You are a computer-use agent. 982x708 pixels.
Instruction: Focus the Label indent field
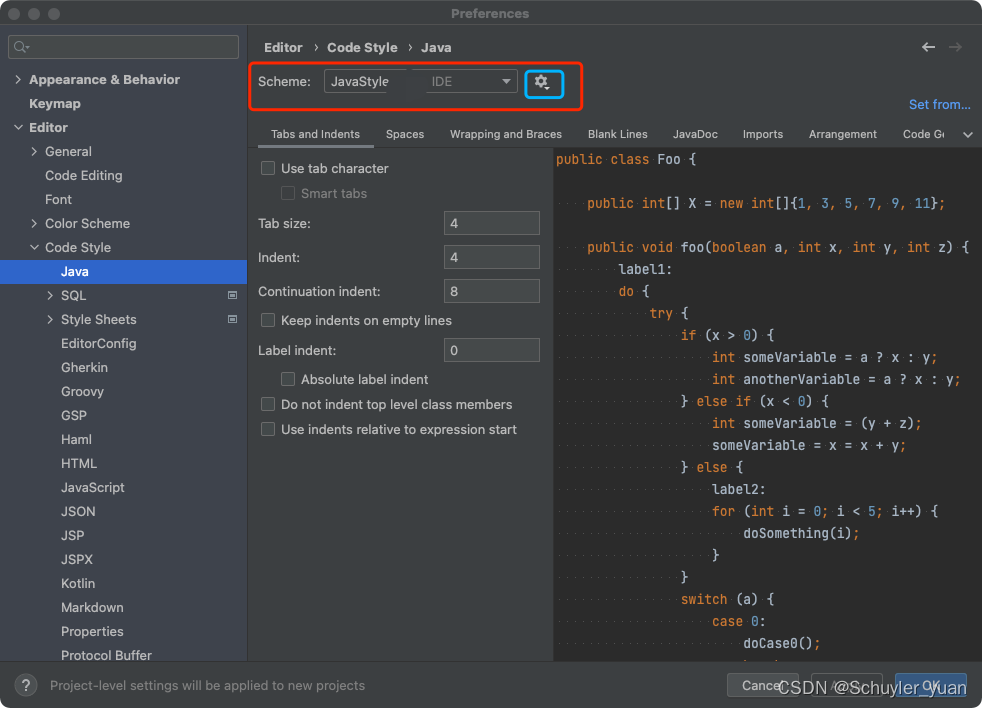(x=492, y=350)
